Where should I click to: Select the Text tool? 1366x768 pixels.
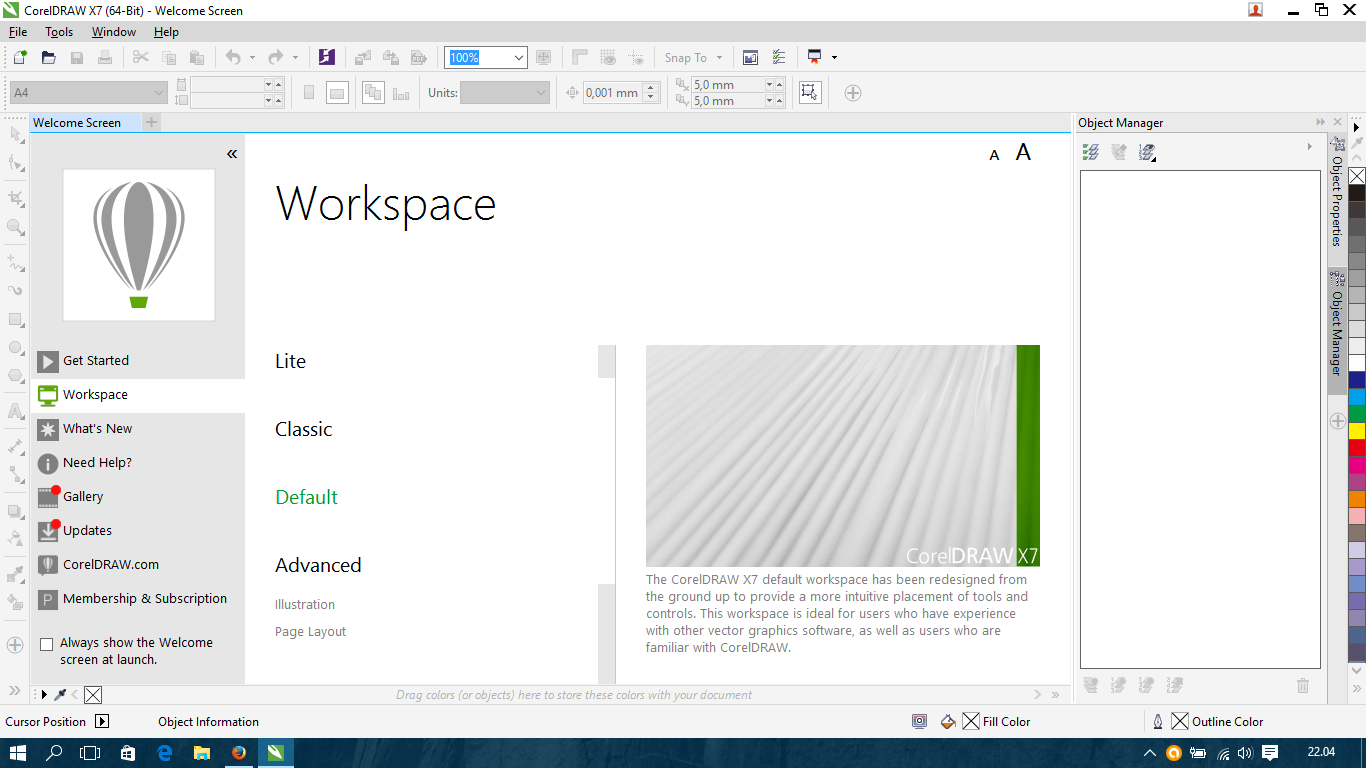coord(15,411)
